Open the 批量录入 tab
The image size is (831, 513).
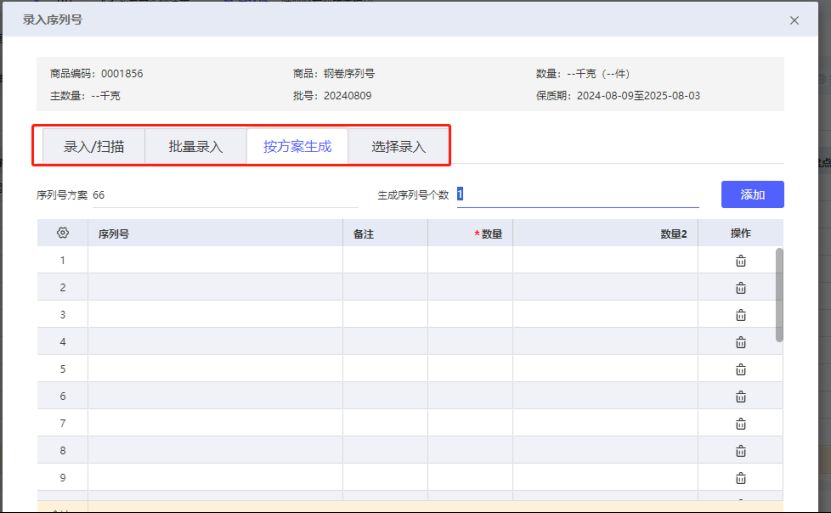coord(196,146)
